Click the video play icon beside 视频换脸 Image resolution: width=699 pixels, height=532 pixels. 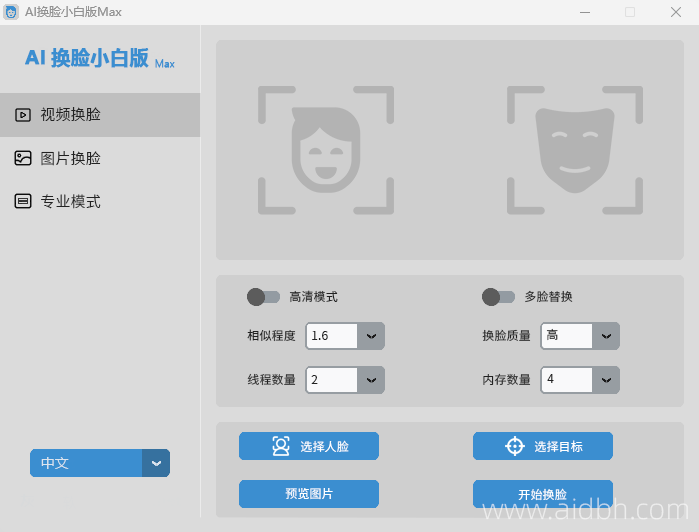pyautogui.click(x=22, y=115)
